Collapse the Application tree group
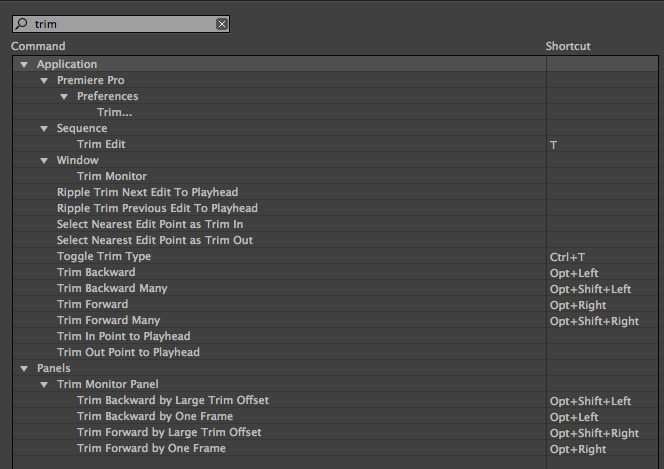Viewport: 664px width, 469px height. 25,65
